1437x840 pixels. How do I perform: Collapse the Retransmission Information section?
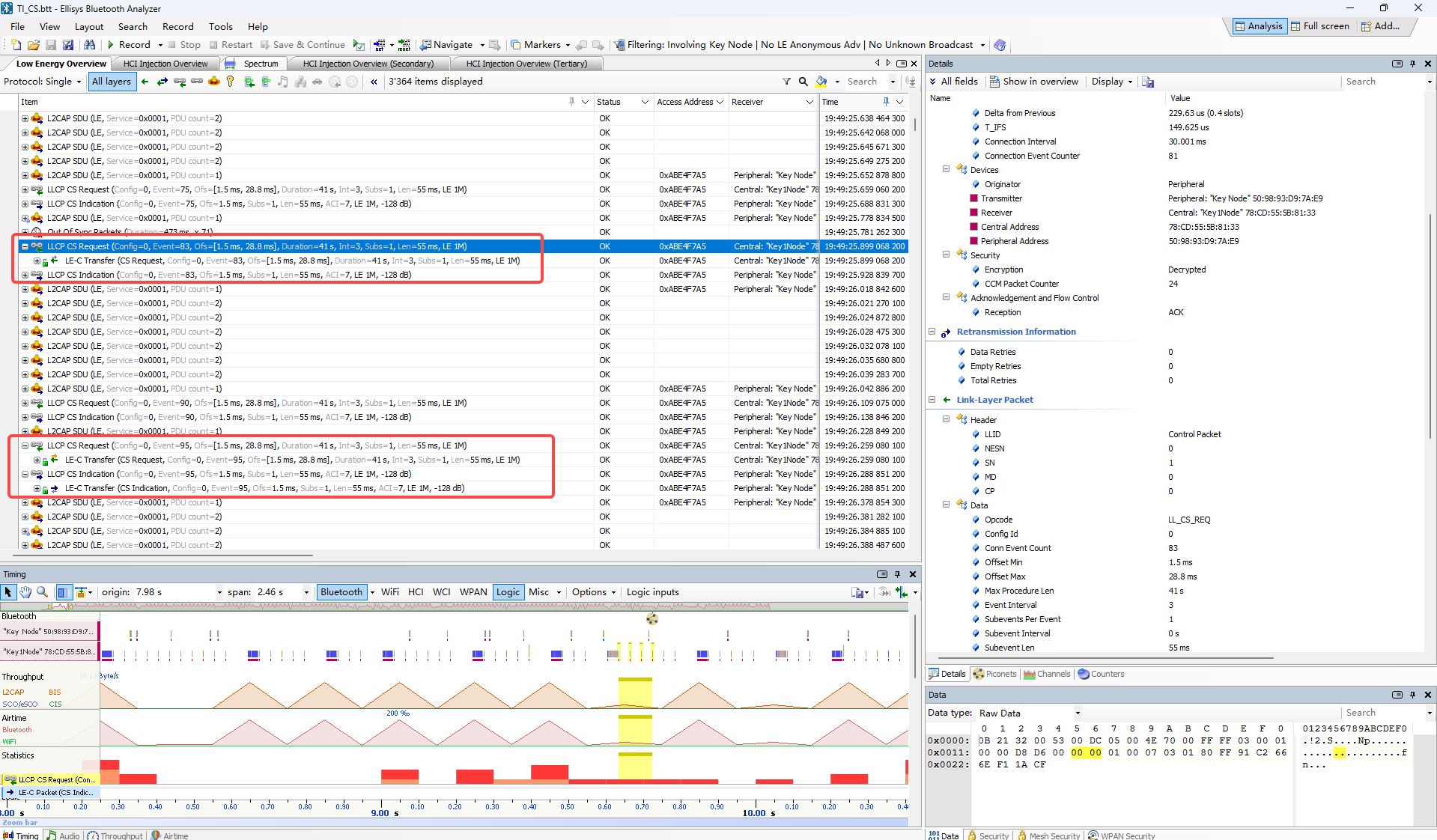pos(932,332)
